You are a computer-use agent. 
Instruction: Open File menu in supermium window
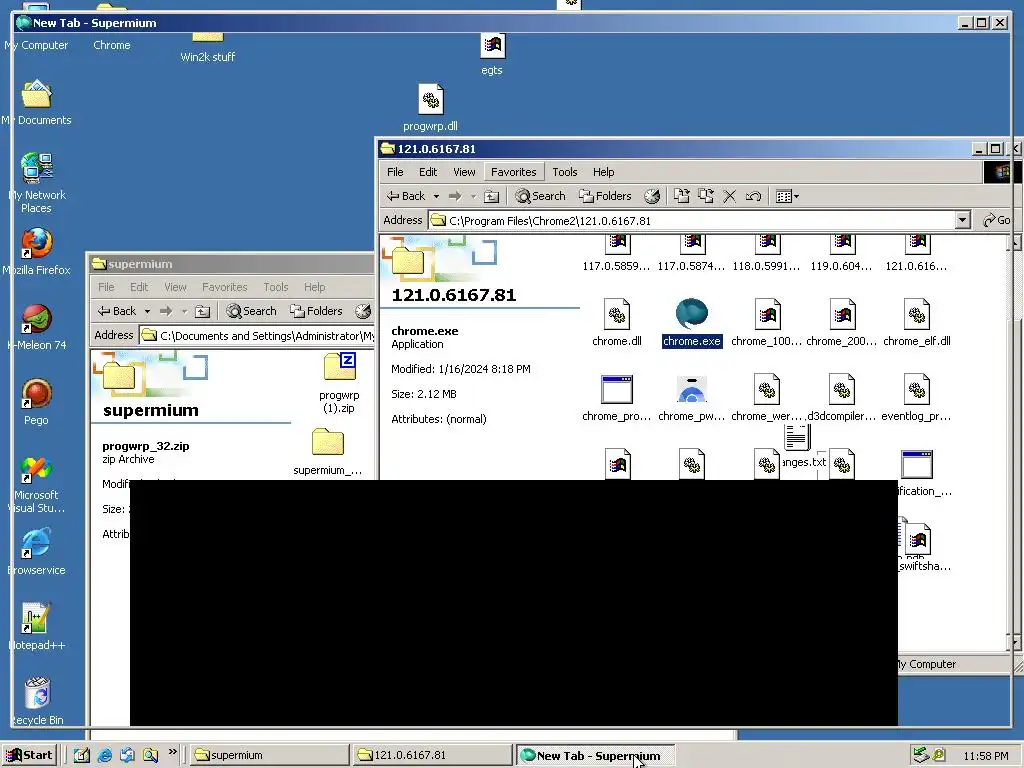click(x=106, y=287)
